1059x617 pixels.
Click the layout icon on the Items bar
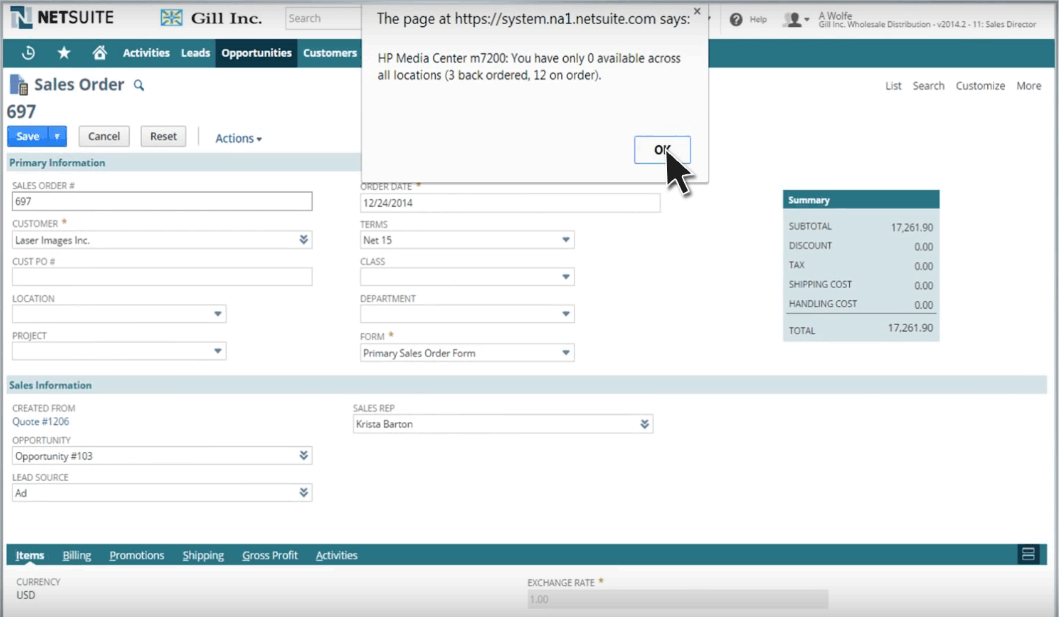[1027, 553]
